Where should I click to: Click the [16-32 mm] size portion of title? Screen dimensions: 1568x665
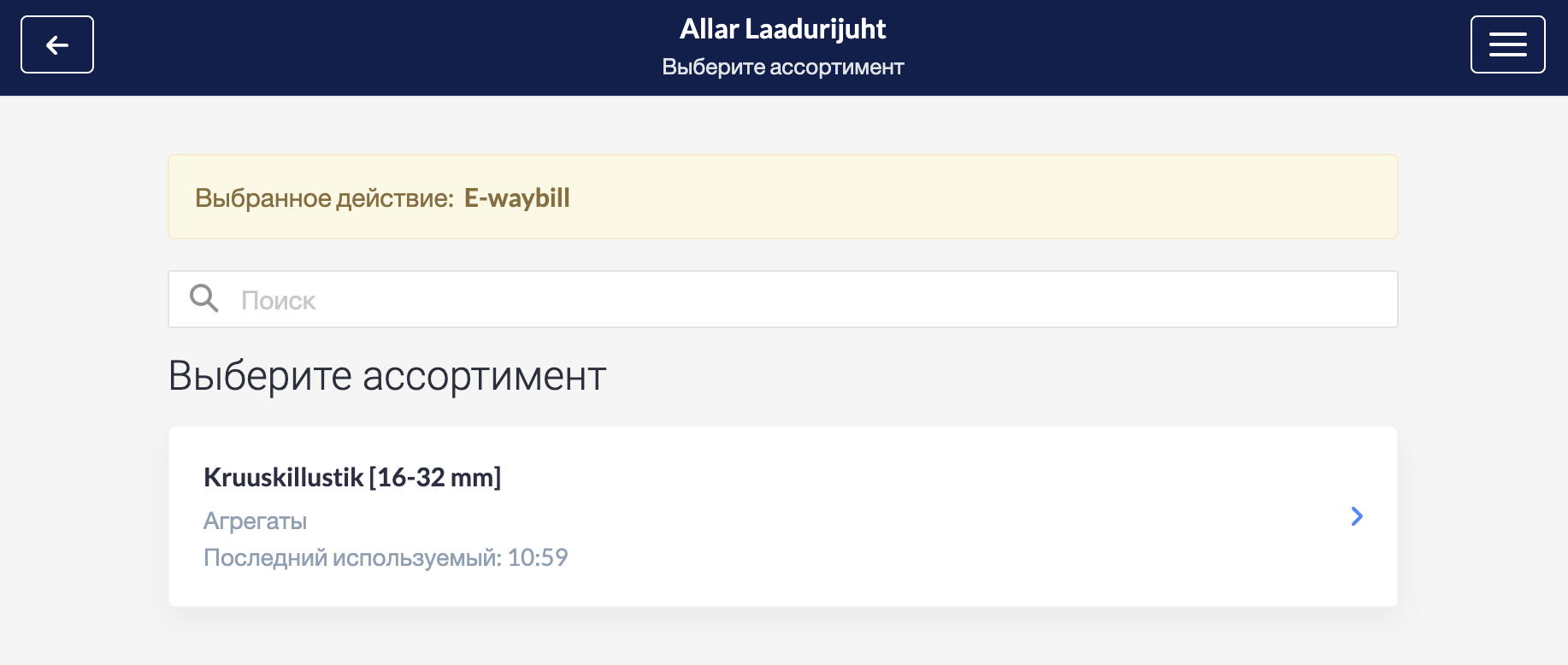[x=435, y=477]
